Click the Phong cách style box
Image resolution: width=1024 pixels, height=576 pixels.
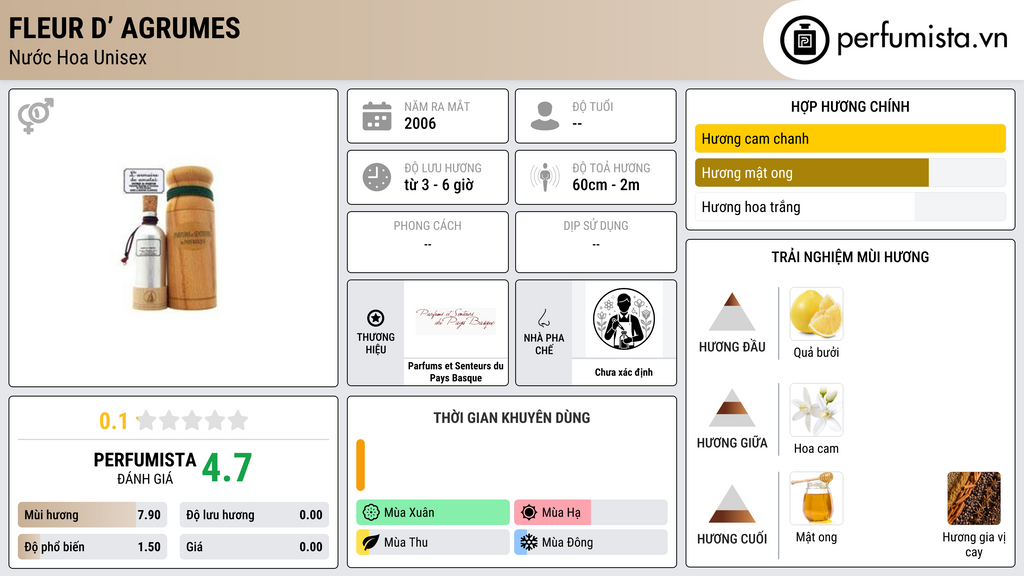pos(428,242)
